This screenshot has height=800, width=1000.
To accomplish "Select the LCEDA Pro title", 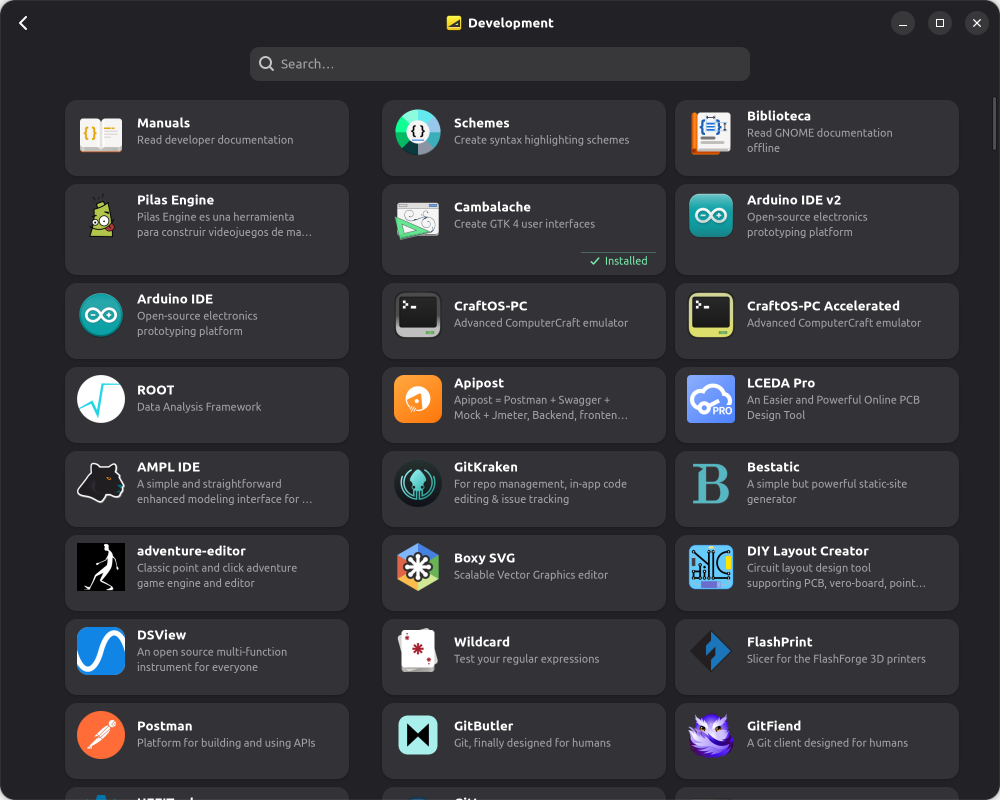I will click(781, 383).
